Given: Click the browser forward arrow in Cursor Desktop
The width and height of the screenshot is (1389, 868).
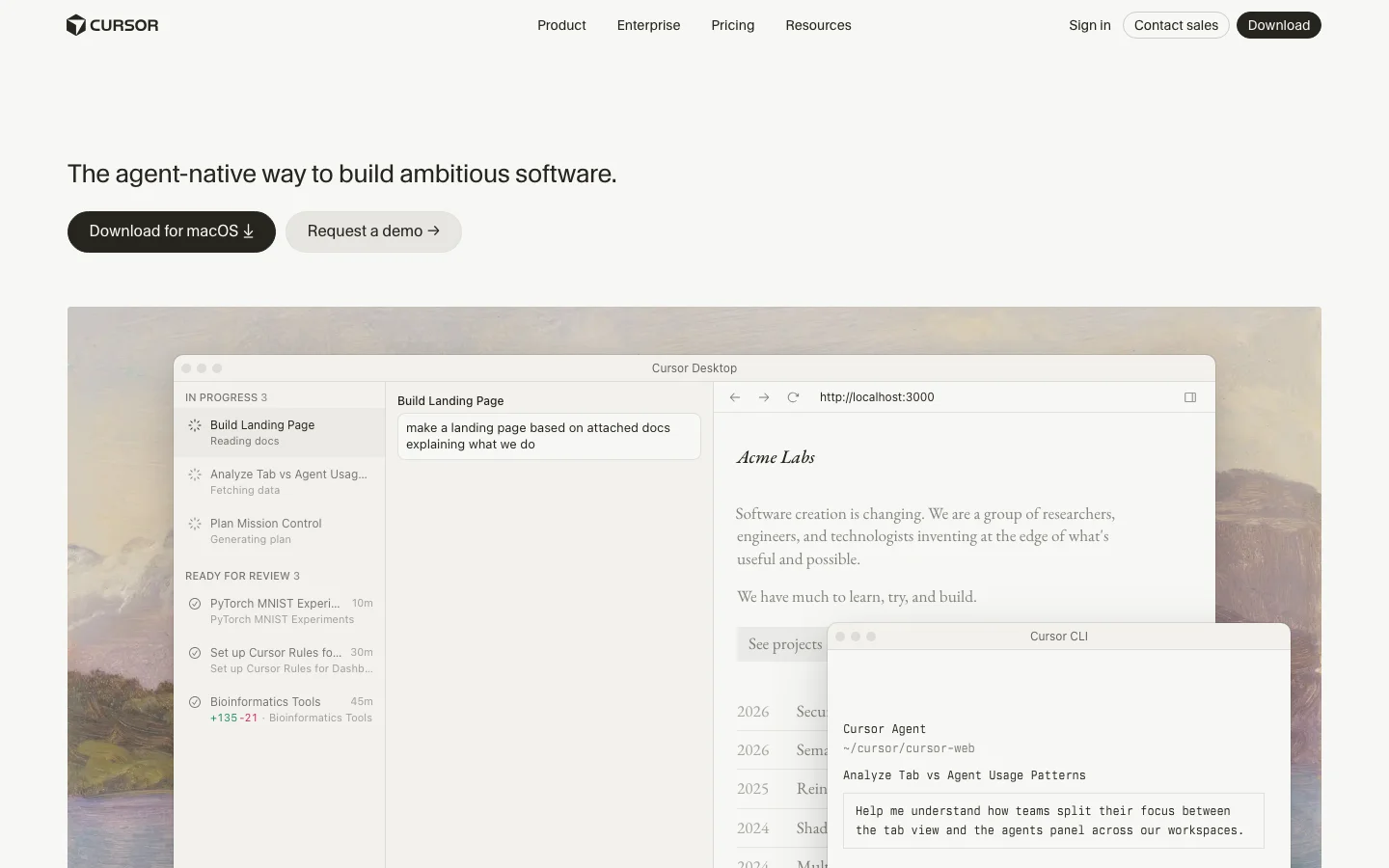Looking at the screenshot, I should (x=764, y=397).
